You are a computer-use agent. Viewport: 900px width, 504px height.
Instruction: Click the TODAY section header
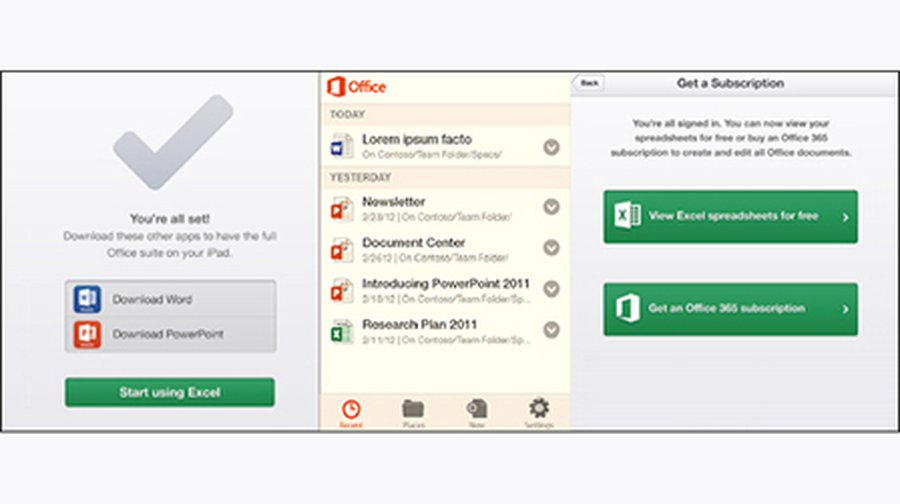coord(446,114)
